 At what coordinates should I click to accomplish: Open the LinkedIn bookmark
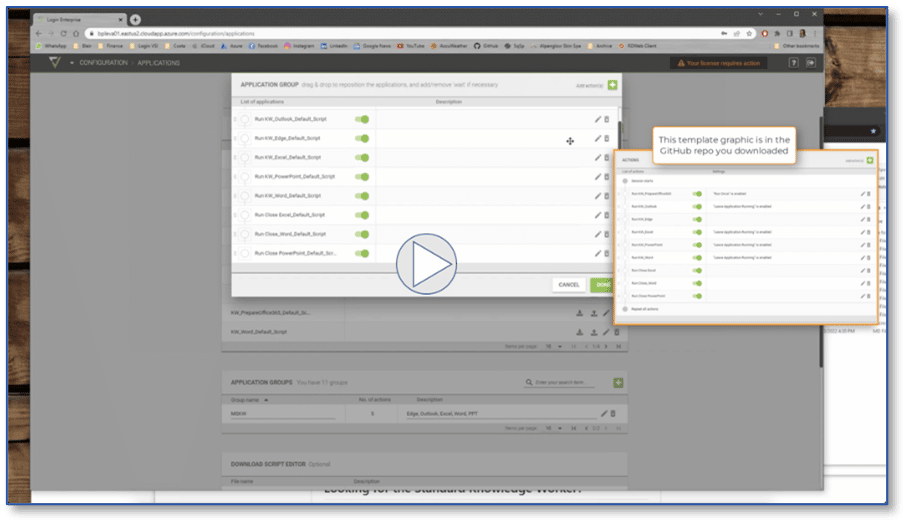point(334,46)
